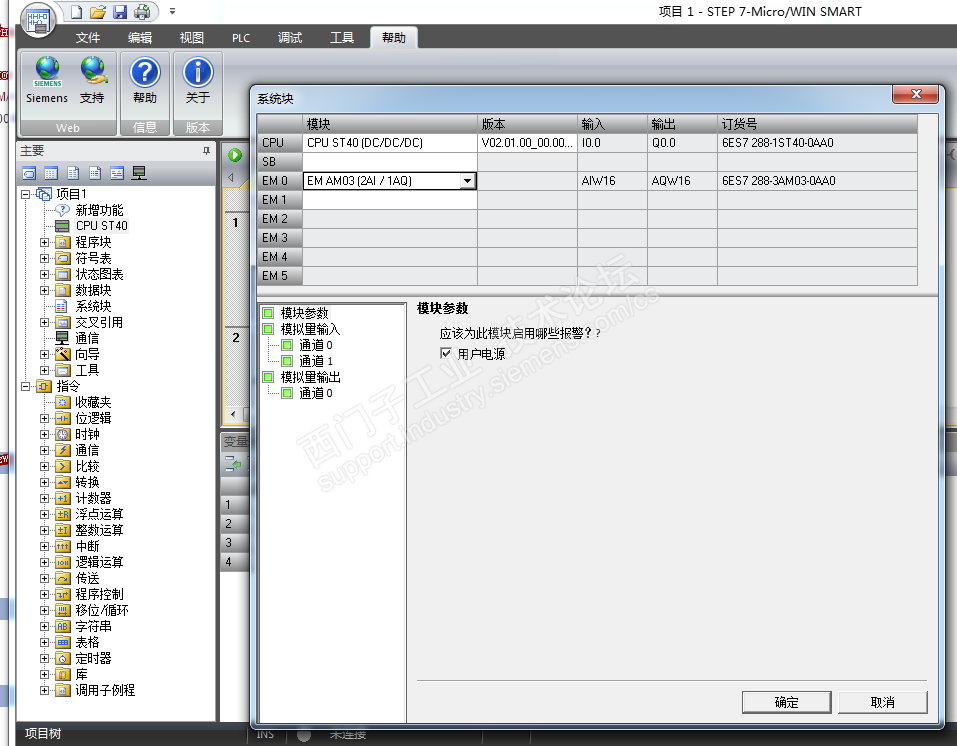
Task: Click the 取消 button in system block dialog
Action: 883,702
